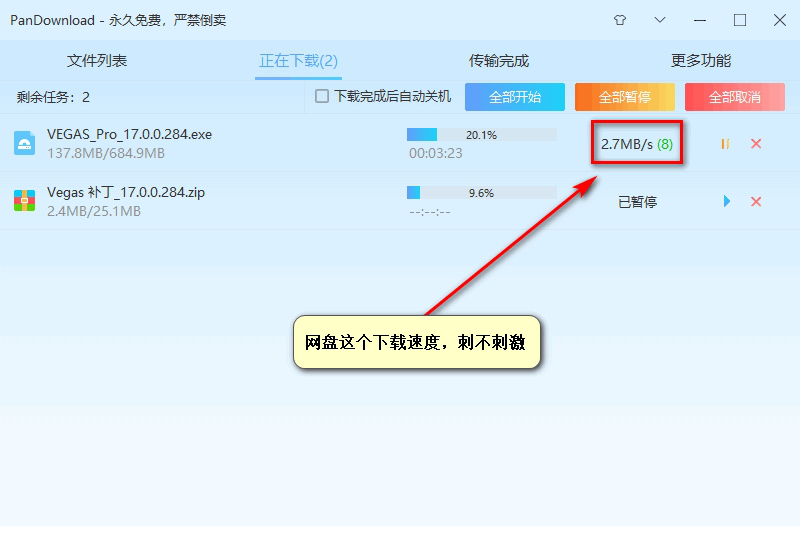Close the PanDownload window
Image resolution: width=800 pixels, height=549 pixels.
(x=780, y=20)
